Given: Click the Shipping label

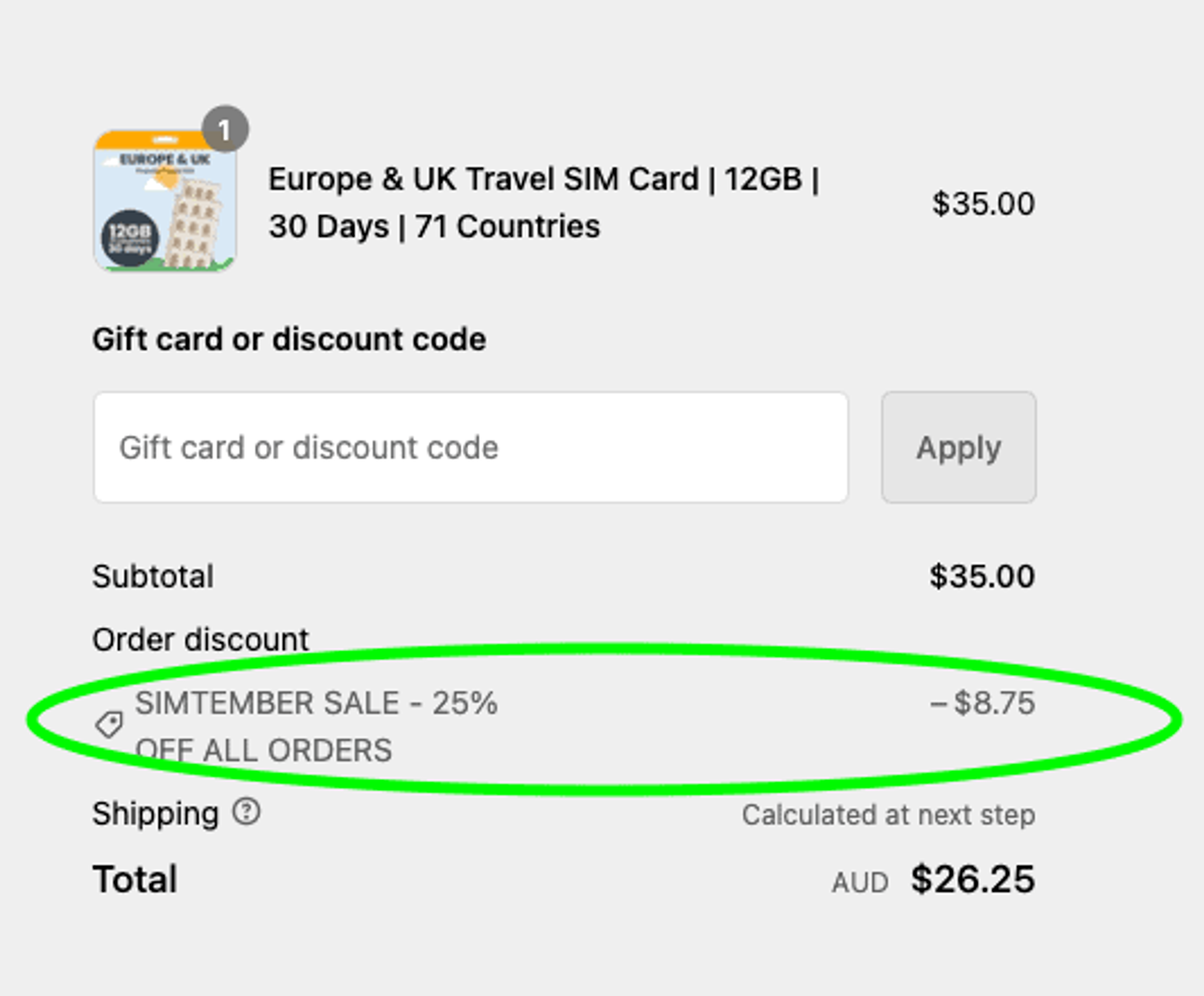Looking at the screenshot, I should (x=156, y=814).
